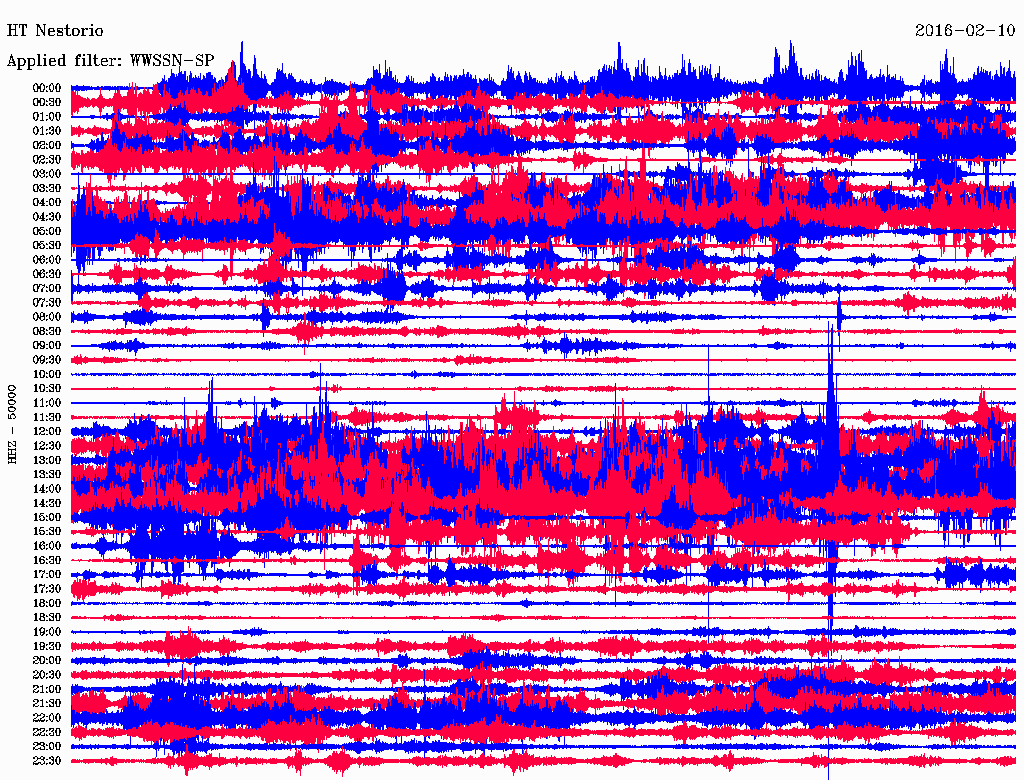This screenshot has width=1024, height=780.
Task: Click the date label '2016-02-10'
Action: click(x=965, y=31)
